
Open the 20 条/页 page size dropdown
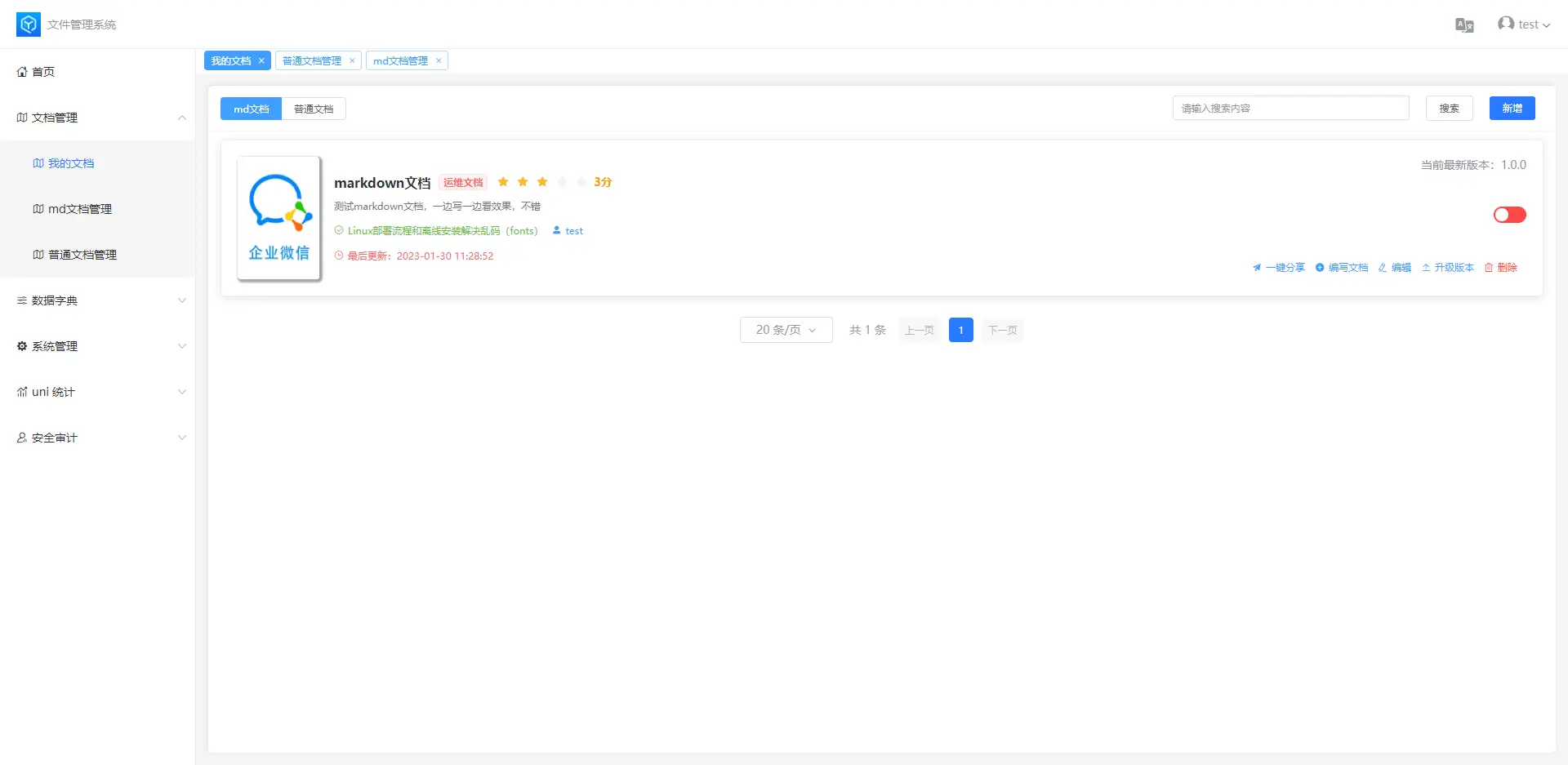[786, 330]
